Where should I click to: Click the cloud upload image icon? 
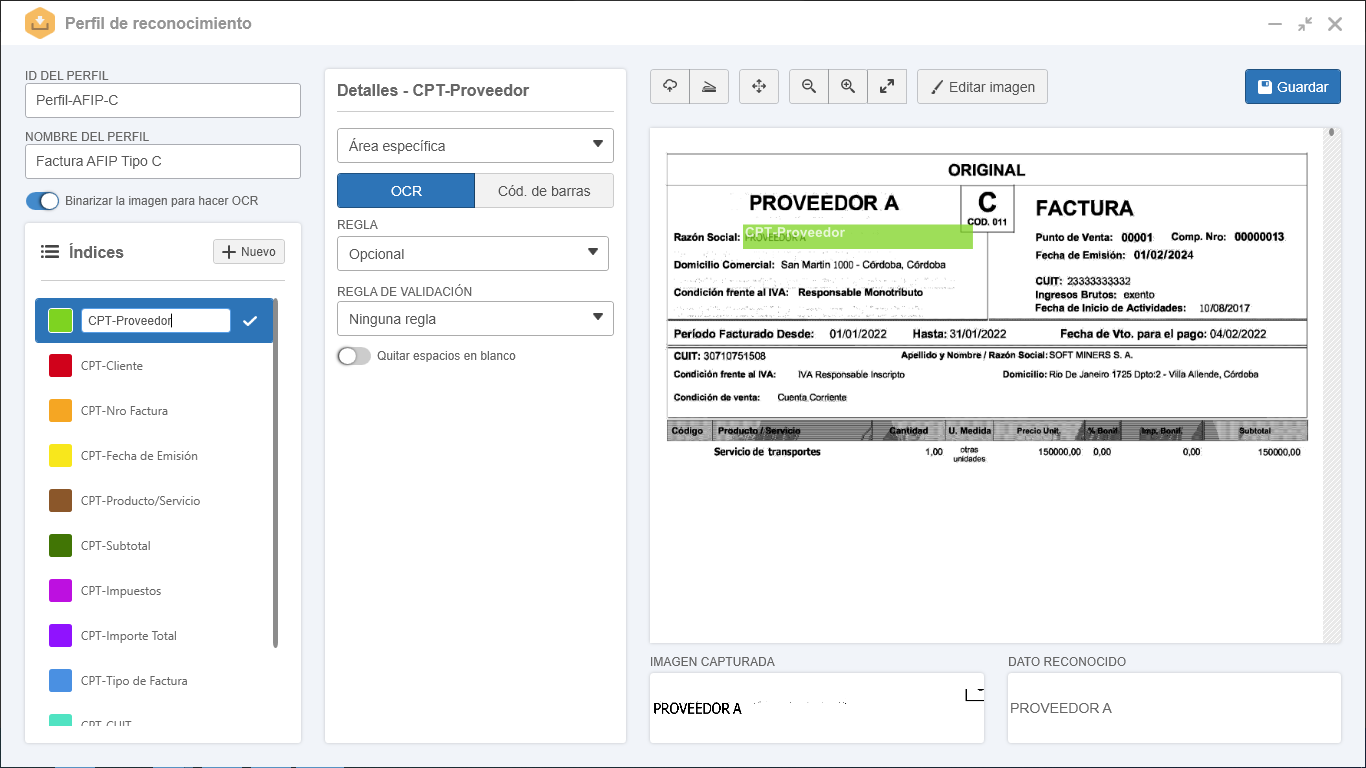pos(670,87)
